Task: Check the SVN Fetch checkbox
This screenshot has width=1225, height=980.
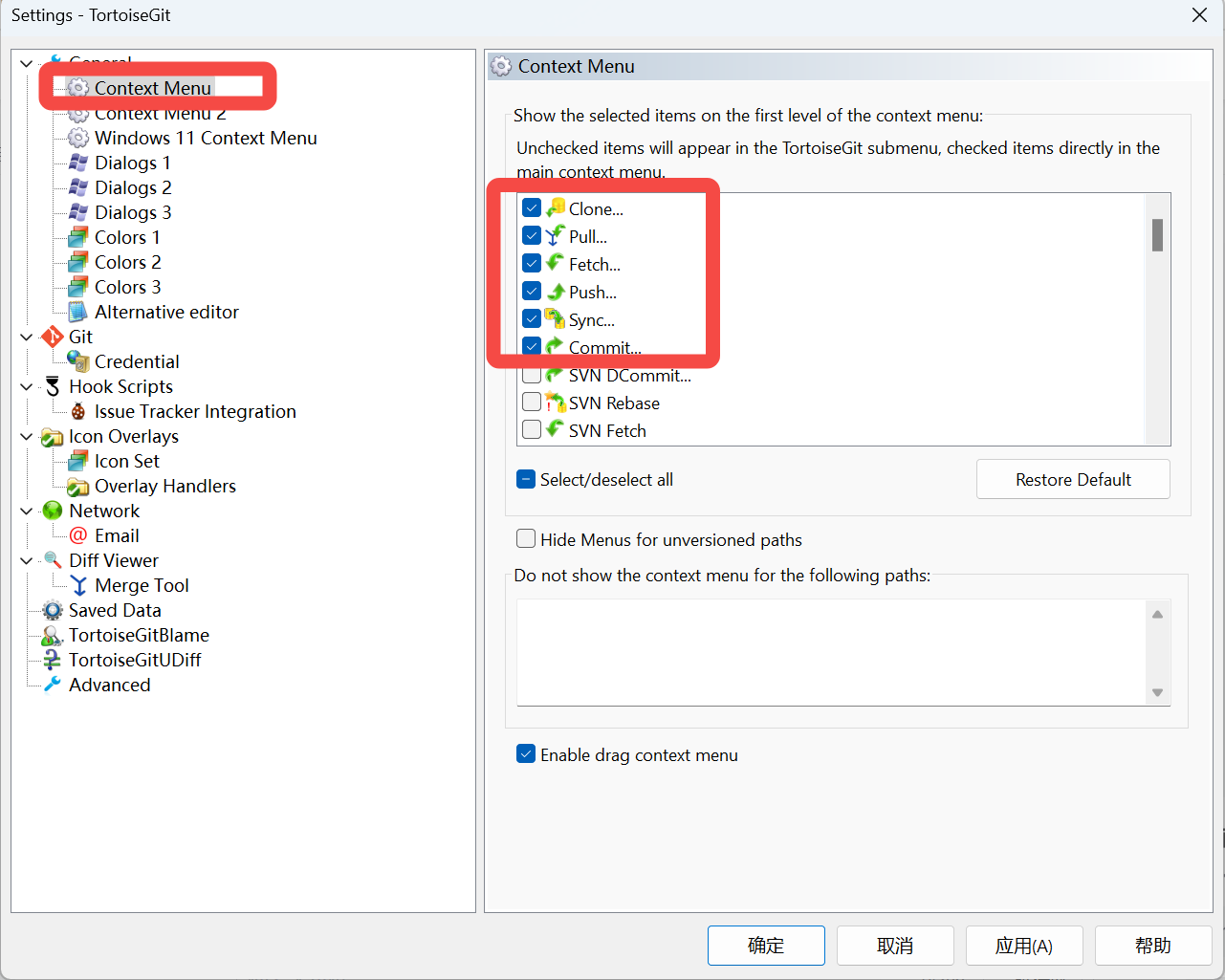Action: [532, 429]
